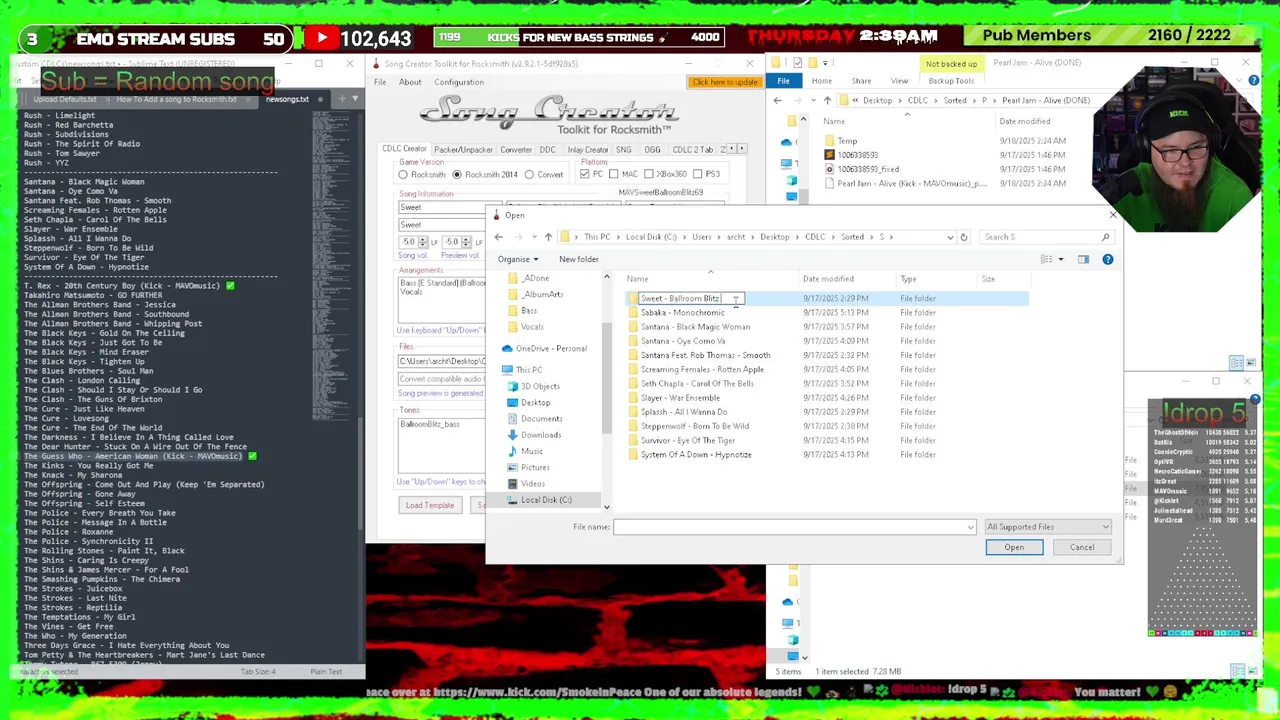Select Music in the navigation pane

pos(532,451)
